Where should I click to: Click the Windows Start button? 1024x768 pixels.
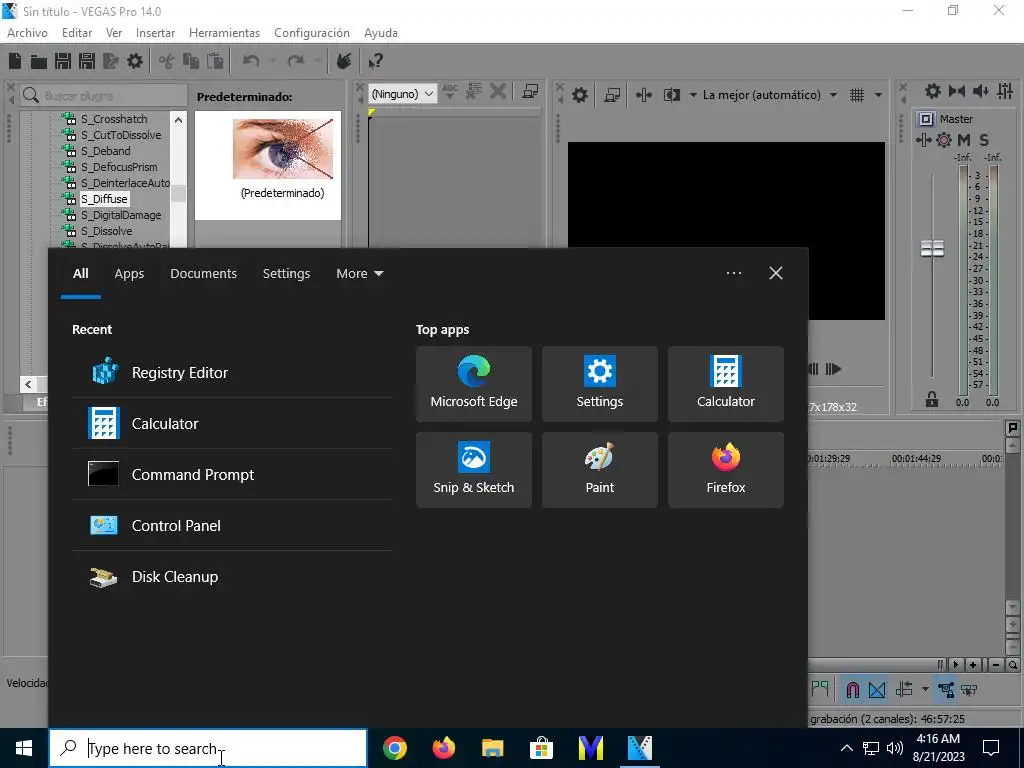(24, 748)
